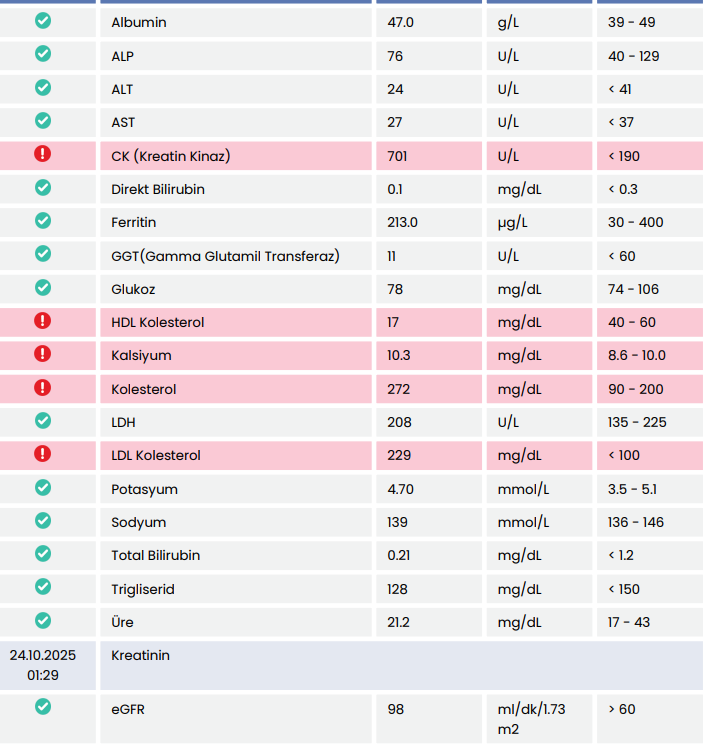Click the green check icon for eGFR
The height and width of the screenshot is (744, 717).
point(43,707)
